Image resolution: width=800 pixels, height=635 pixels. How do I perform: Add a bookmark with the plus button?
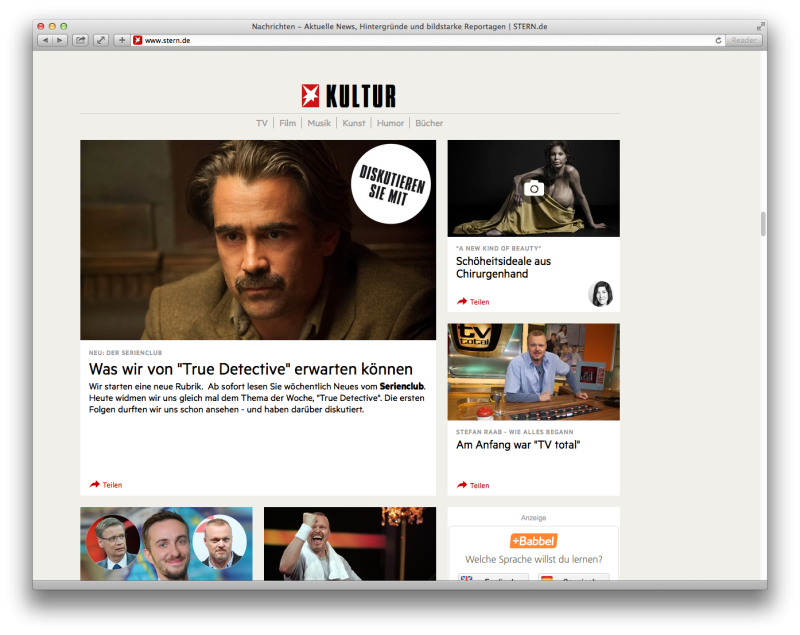point(122,40)
